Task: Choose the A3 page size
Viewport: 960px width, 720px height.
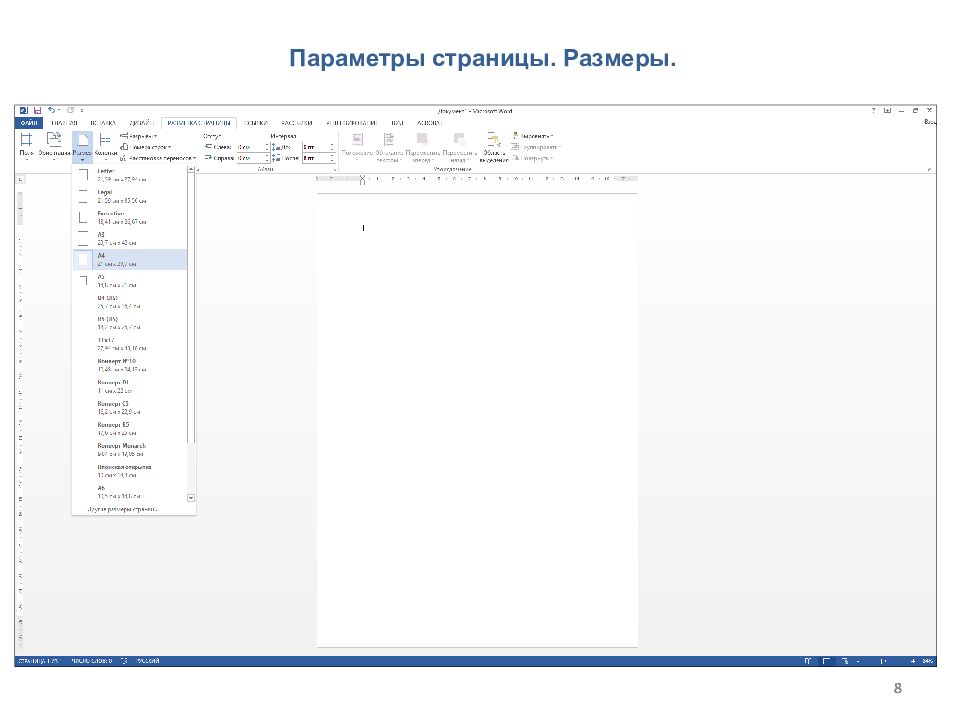Action: pos(130,239)
